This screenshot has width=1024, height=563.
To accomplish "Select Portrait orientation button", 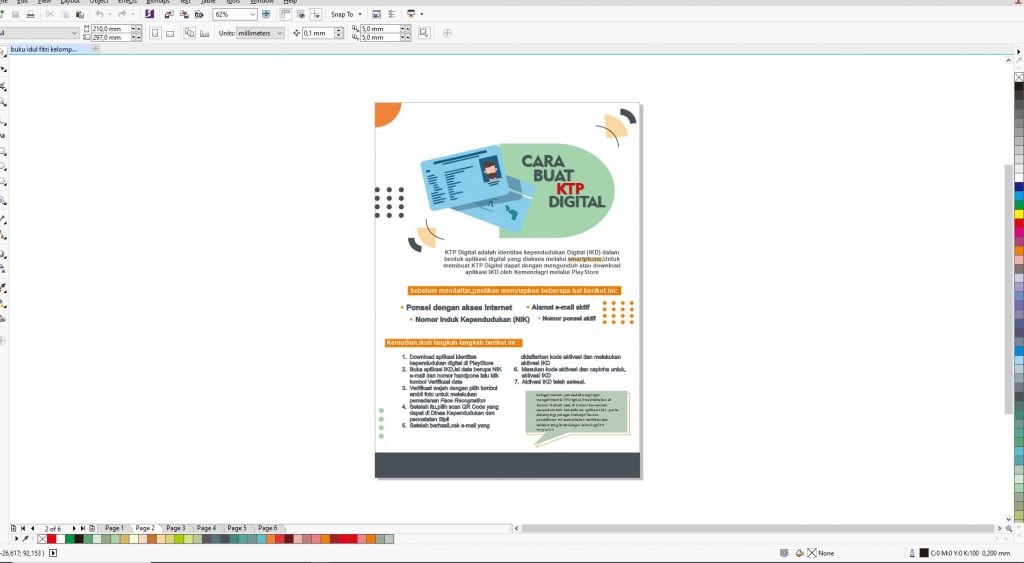I will pyautogui.click(x=155, y=33).
